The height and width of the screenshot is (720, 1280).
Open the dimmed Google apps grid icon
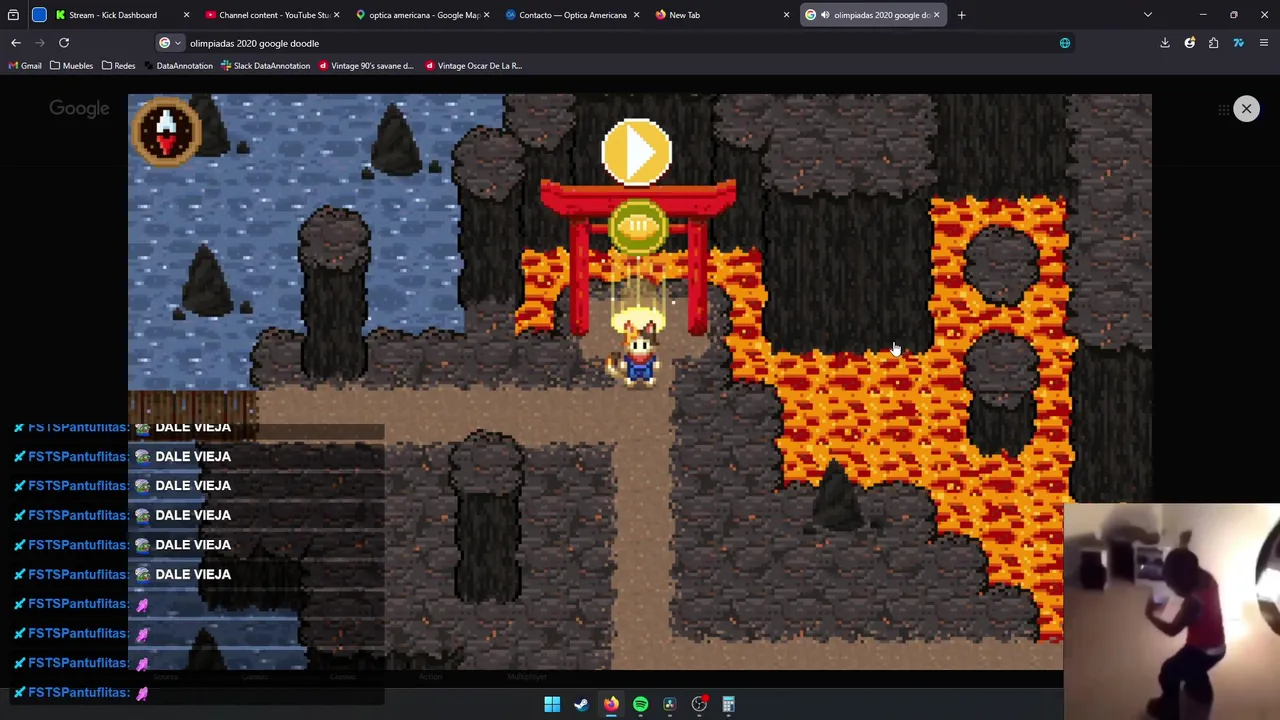[x=1223, y=109]
